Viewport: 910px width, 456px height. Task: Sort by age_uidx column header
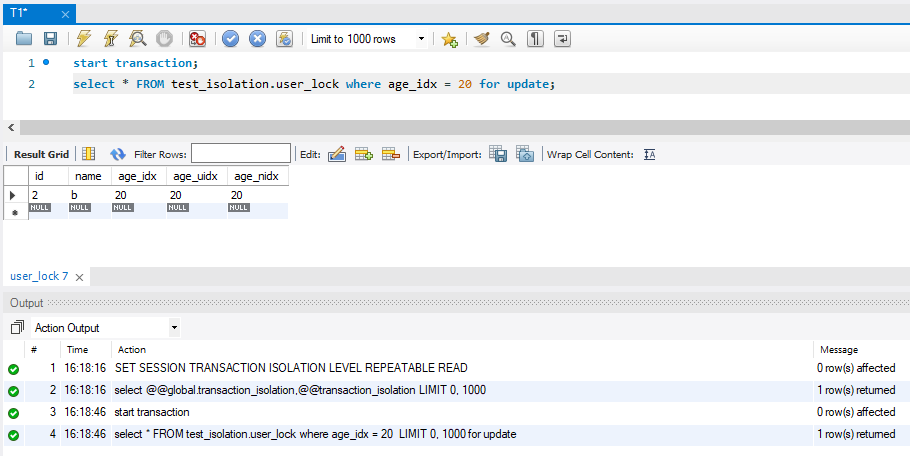197,176
